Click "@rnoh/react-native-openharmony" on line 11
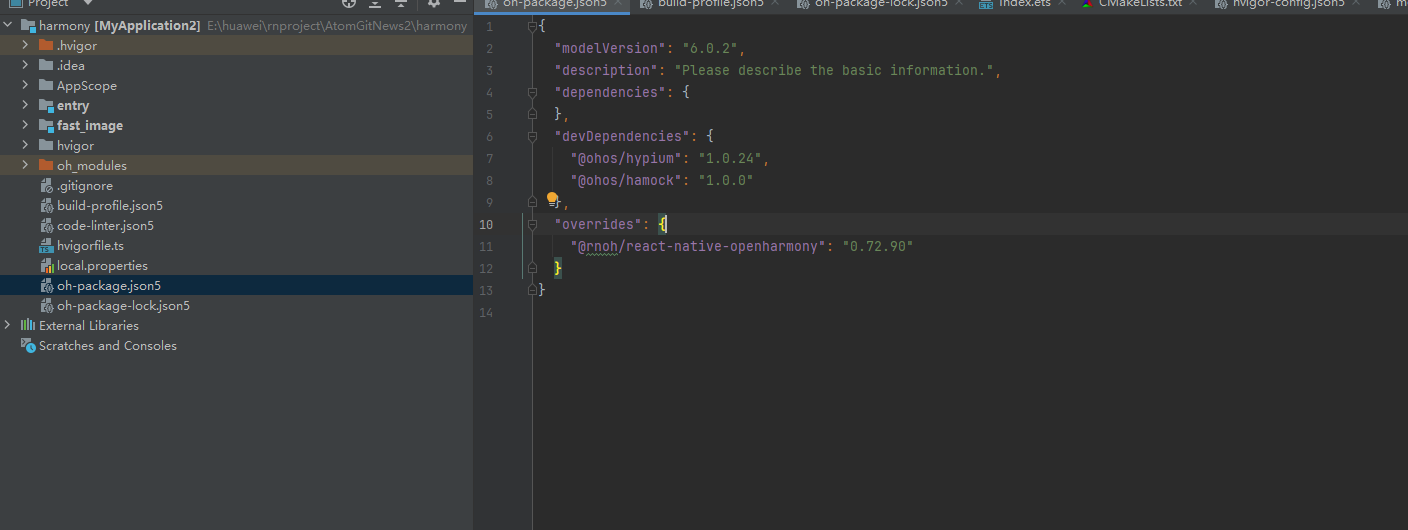 [x=697, y=246]
